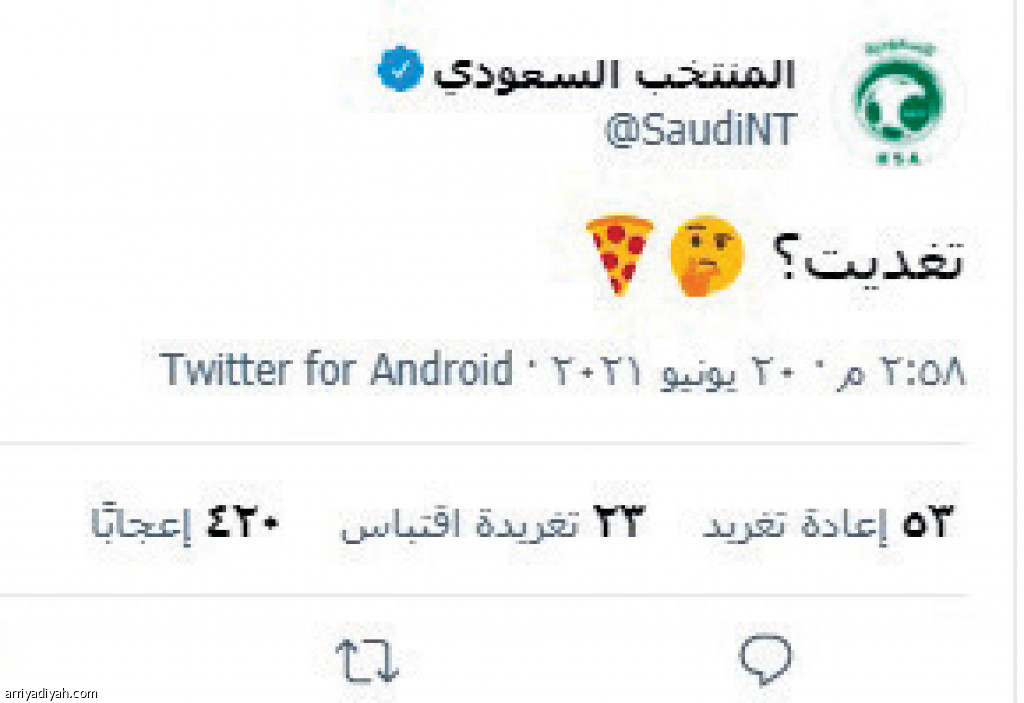Click the إعجابًا likes label
This screenshot has height=703, width=1024.
(140, 523)
